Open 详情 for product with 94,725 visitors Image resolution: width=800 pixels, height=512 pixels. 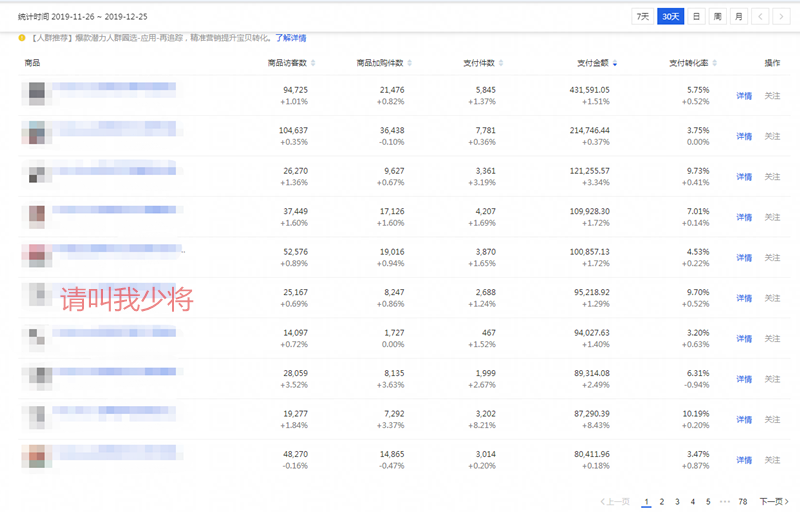click(x=744, y=96)
